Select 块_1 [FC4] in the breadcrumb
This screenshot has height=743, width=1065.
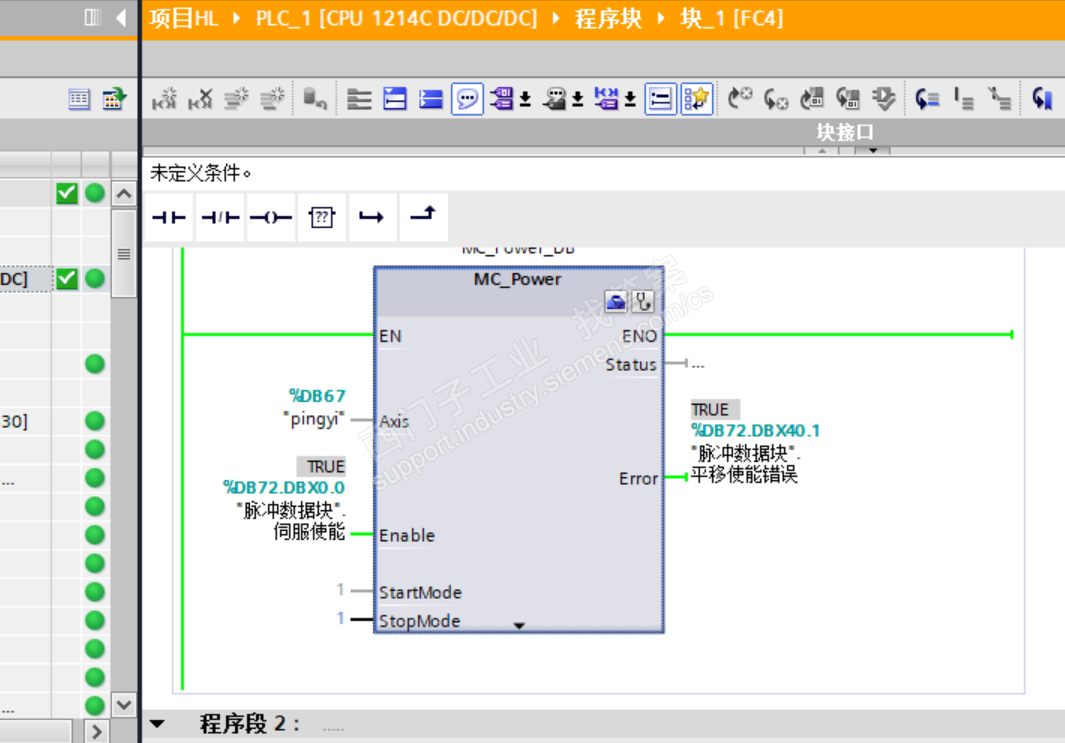732,18
